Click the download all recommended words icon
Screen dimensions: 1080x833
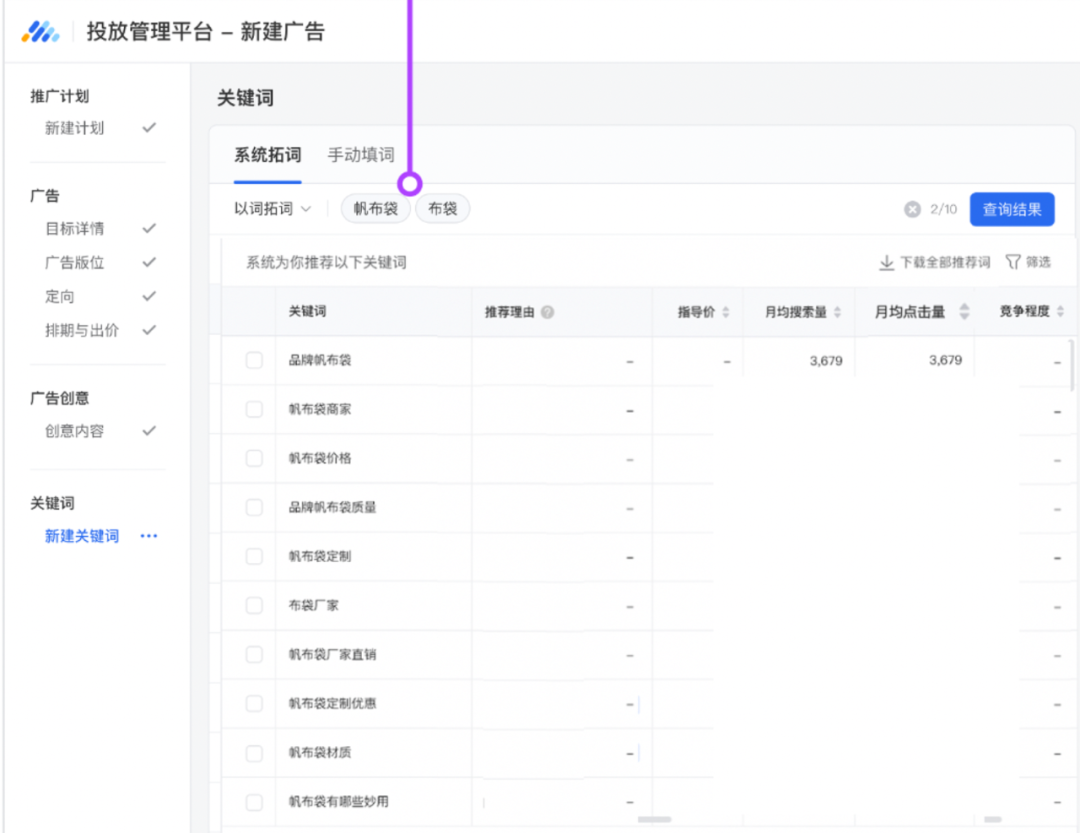click(886, 262)
